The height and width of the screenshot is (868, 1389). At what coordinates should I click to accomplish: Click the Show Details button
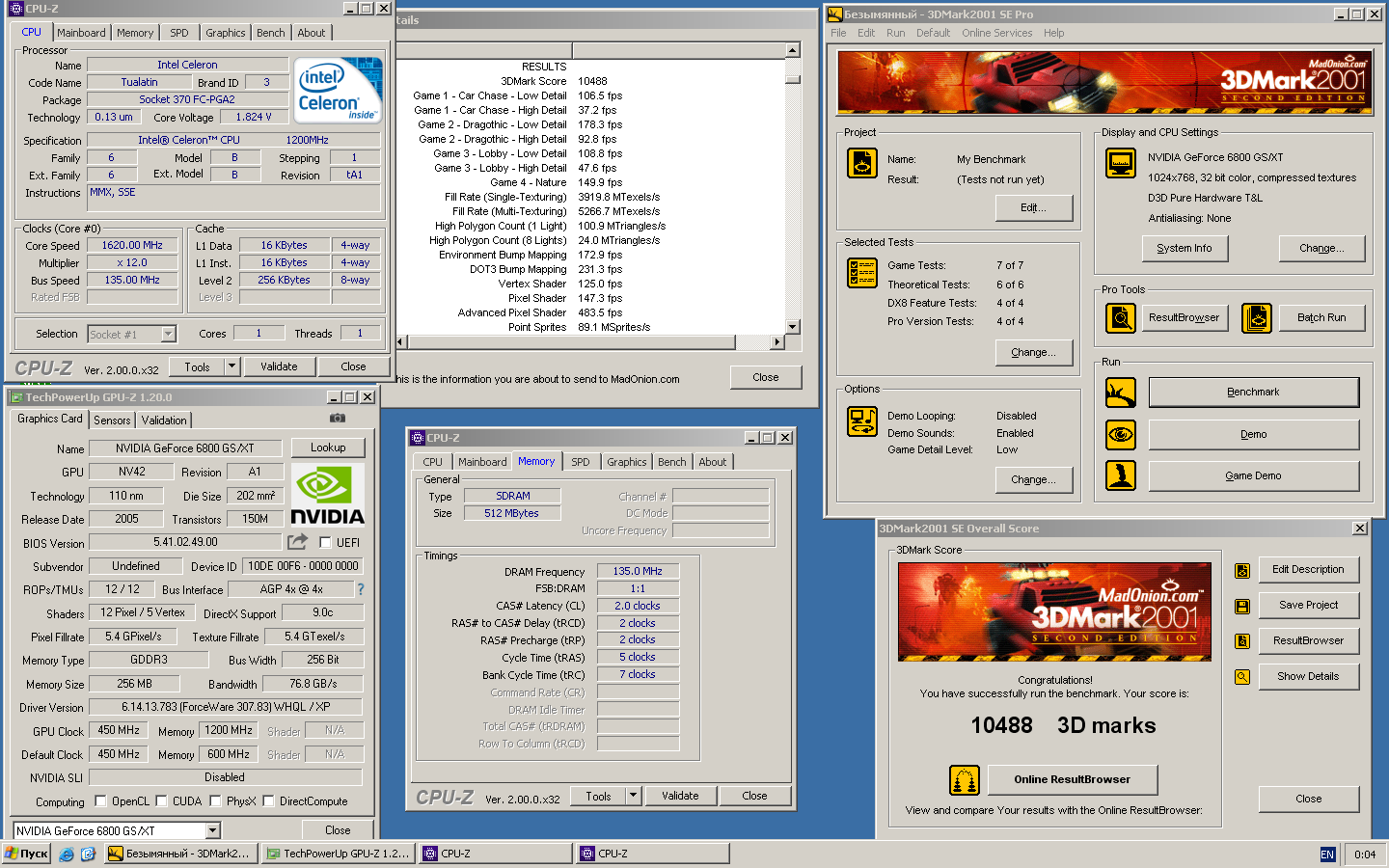point(1308,676)
